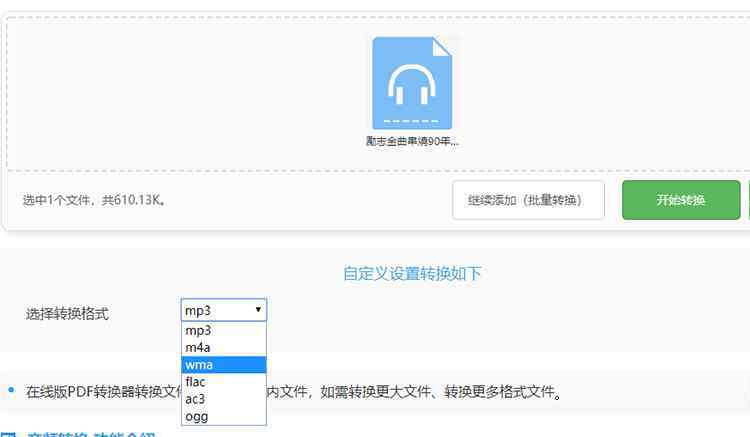Click the 自定义设置转换如下 heading

point(412,273)
